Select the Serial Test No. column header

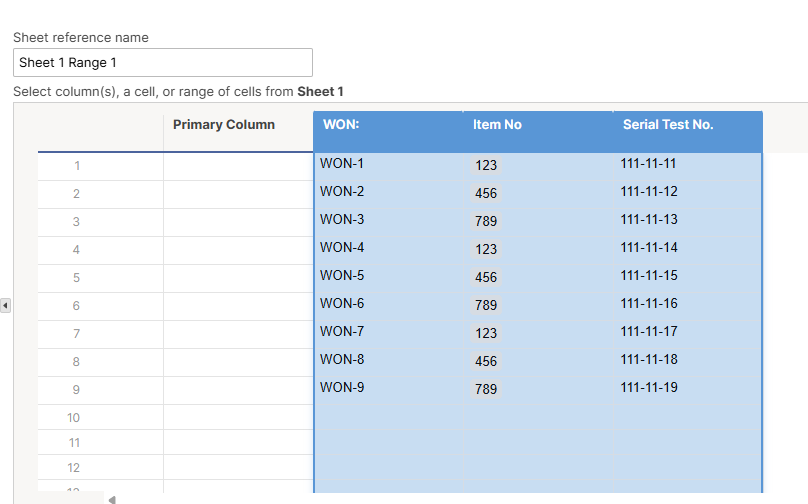[x=687, y=131]
